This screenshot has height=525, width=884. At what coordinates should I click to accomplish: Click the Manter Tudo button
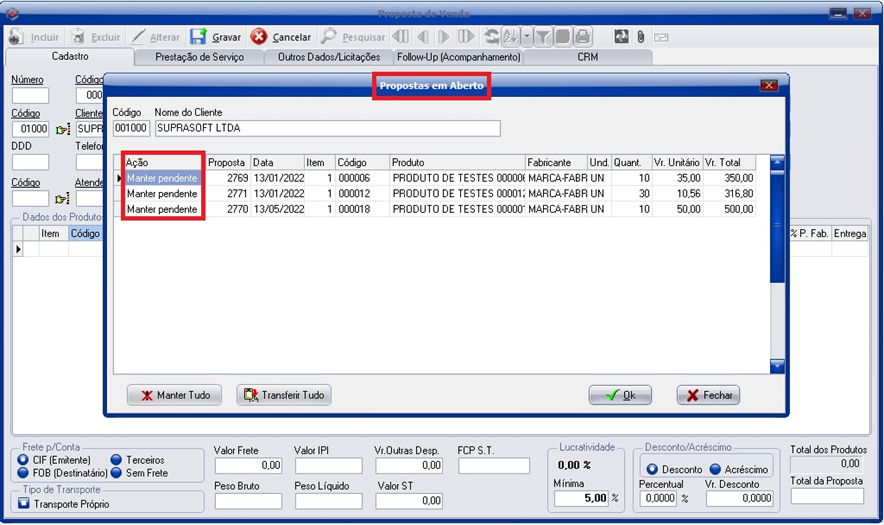point(175,395)
